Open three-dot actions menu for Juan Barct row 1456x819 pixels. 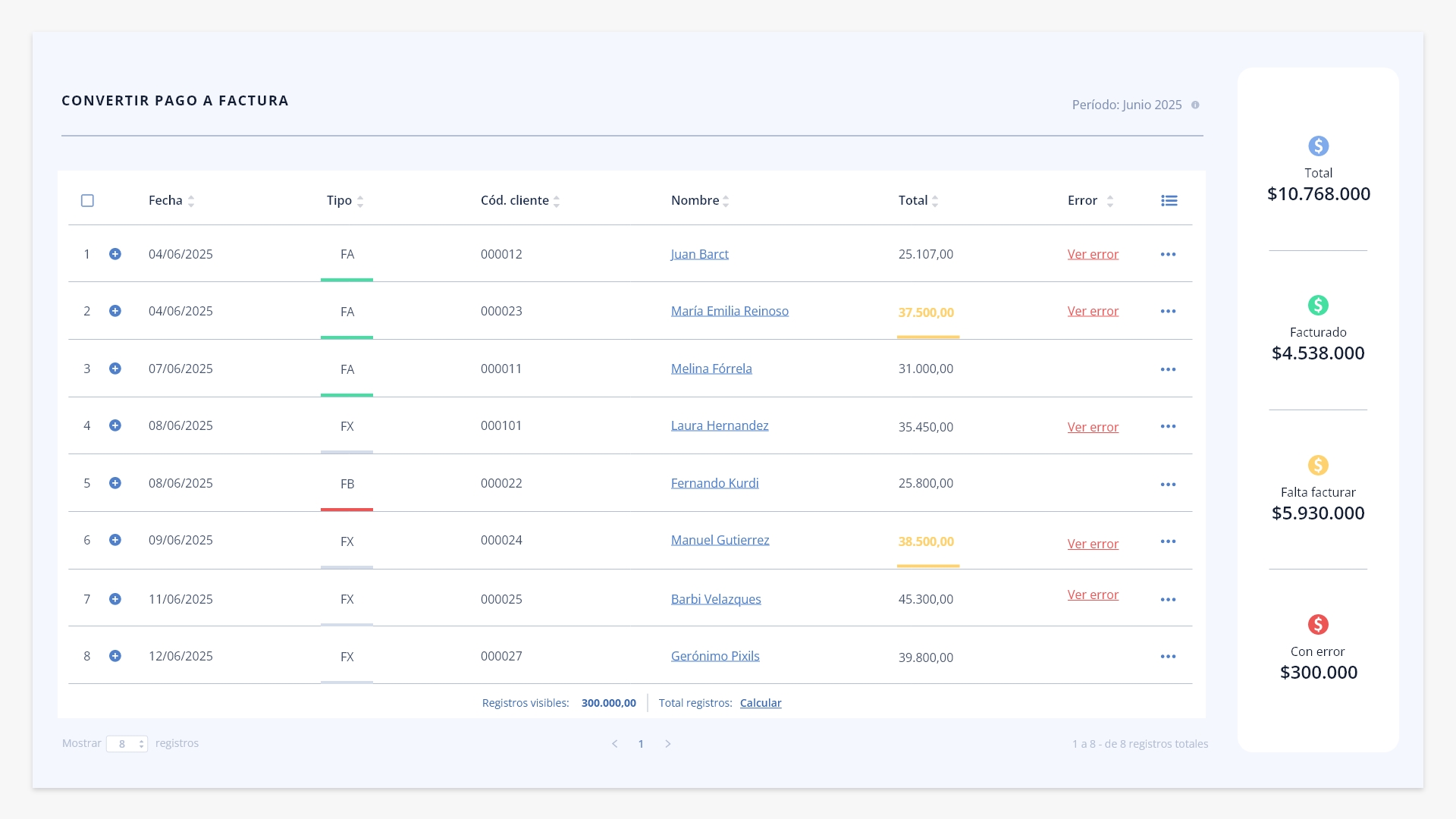[1168, 255]
